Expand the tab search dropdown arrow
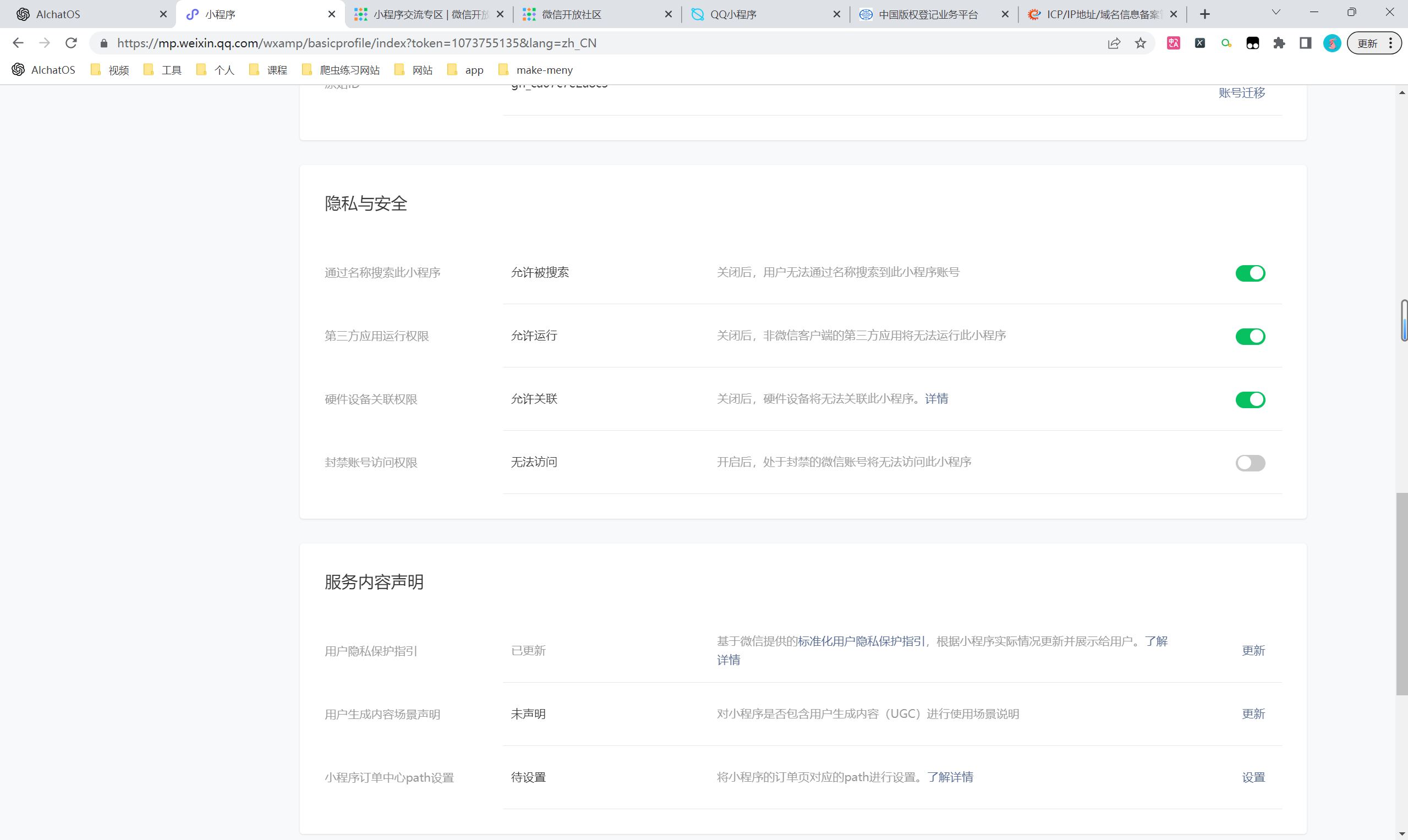 1275,13
